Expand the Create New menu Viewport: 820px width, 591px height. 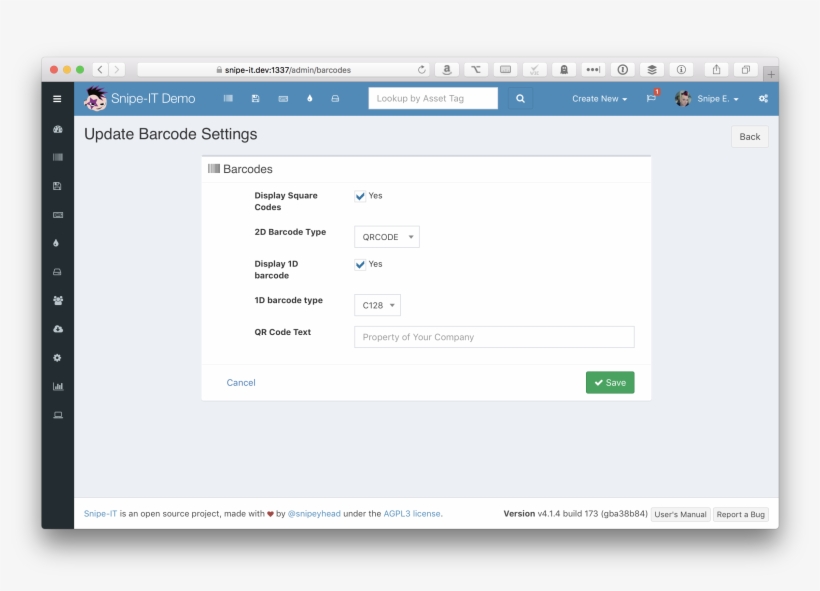click(x=599, y=99)
